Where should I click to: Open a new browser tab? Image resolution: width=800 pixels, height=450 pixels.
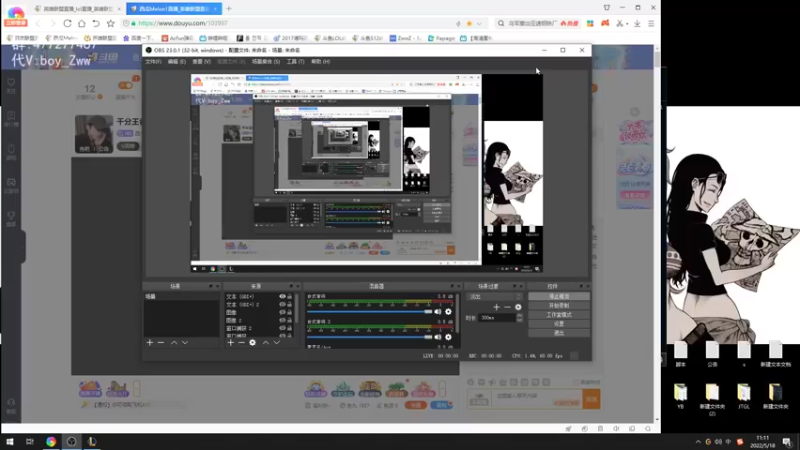click(x=229, y=9)
